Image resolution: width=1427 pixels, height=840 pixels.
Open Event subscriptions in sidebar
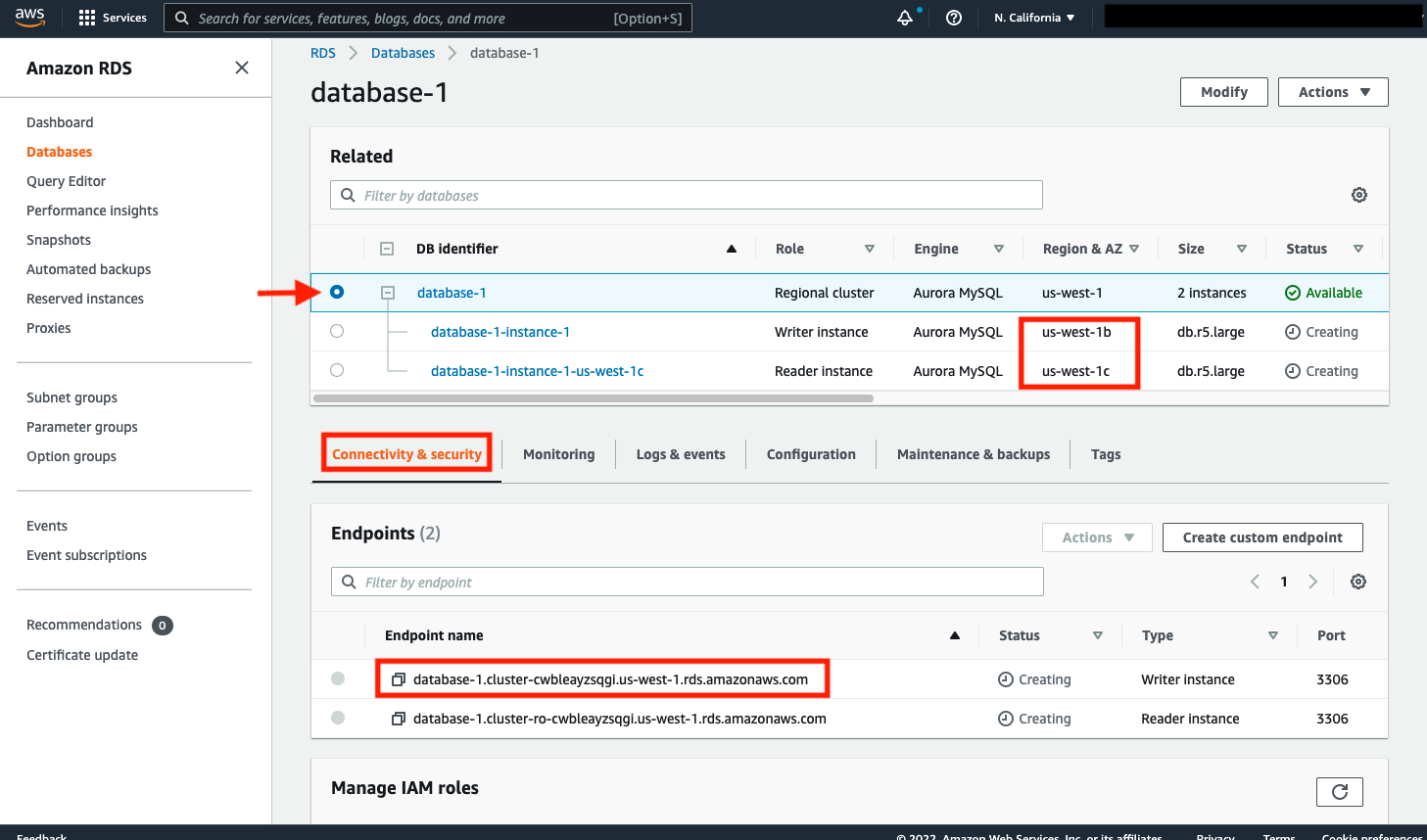point(86,555)
